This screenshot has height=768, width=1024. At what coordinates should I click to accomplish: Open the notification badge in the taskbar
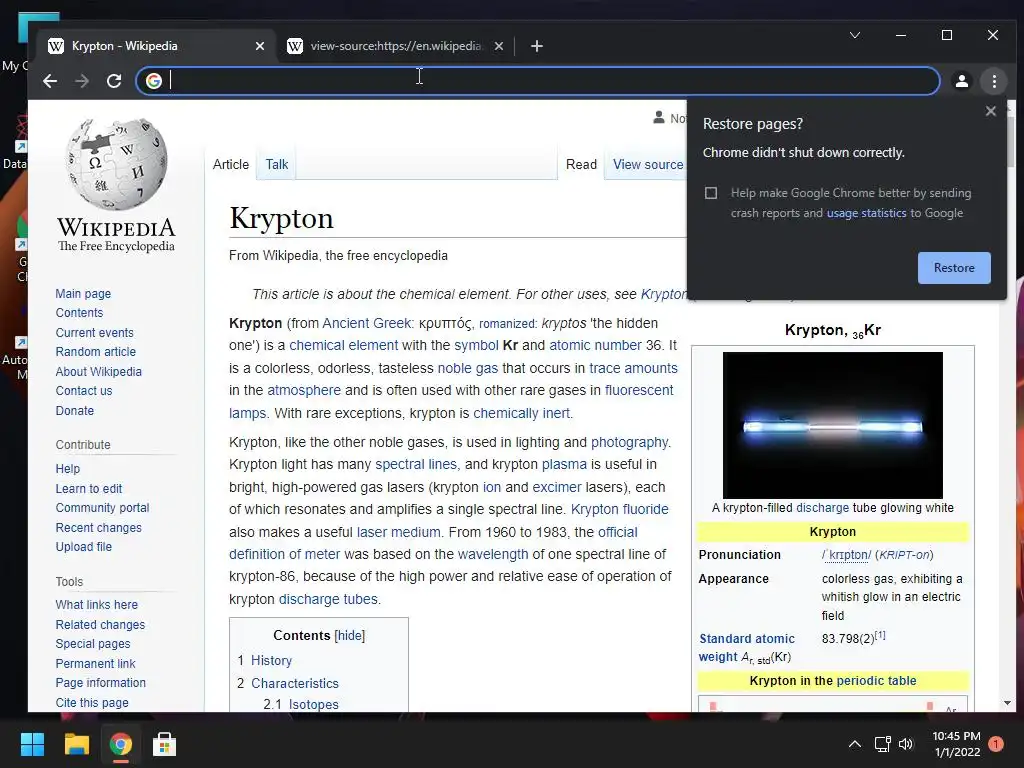click(x=996, y=744)
